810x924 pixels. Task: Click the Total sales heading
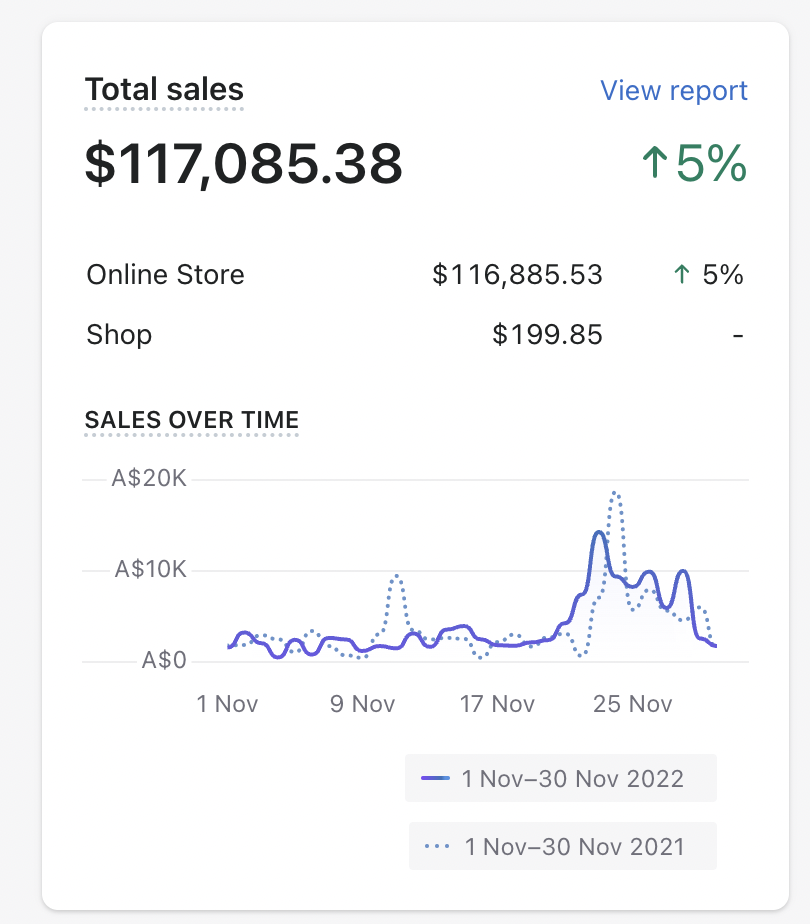164,90
